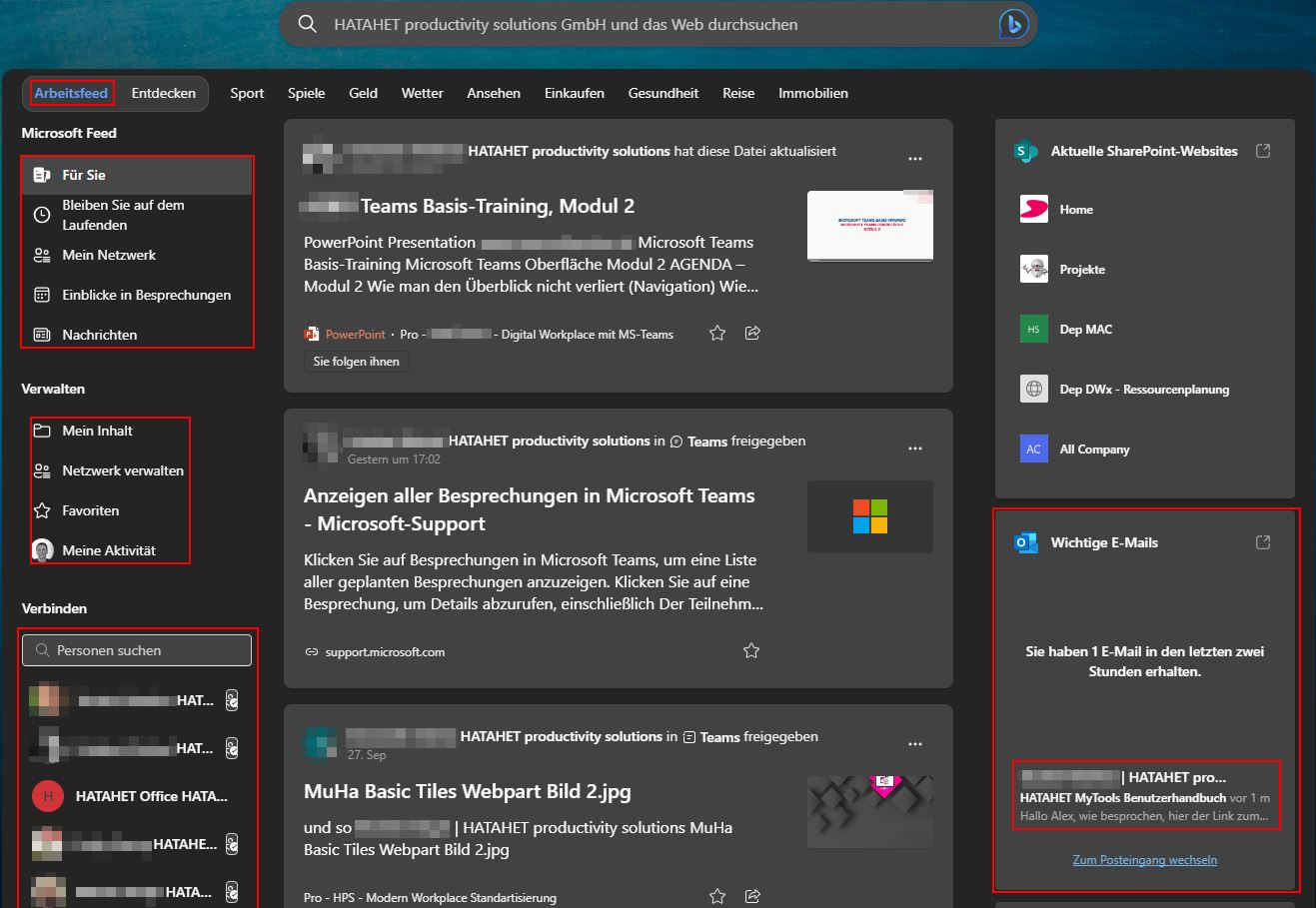The image size is (1316, 908).
Task: Open more options on MuHa Basic Tiles card
Action: click(915, 744)
